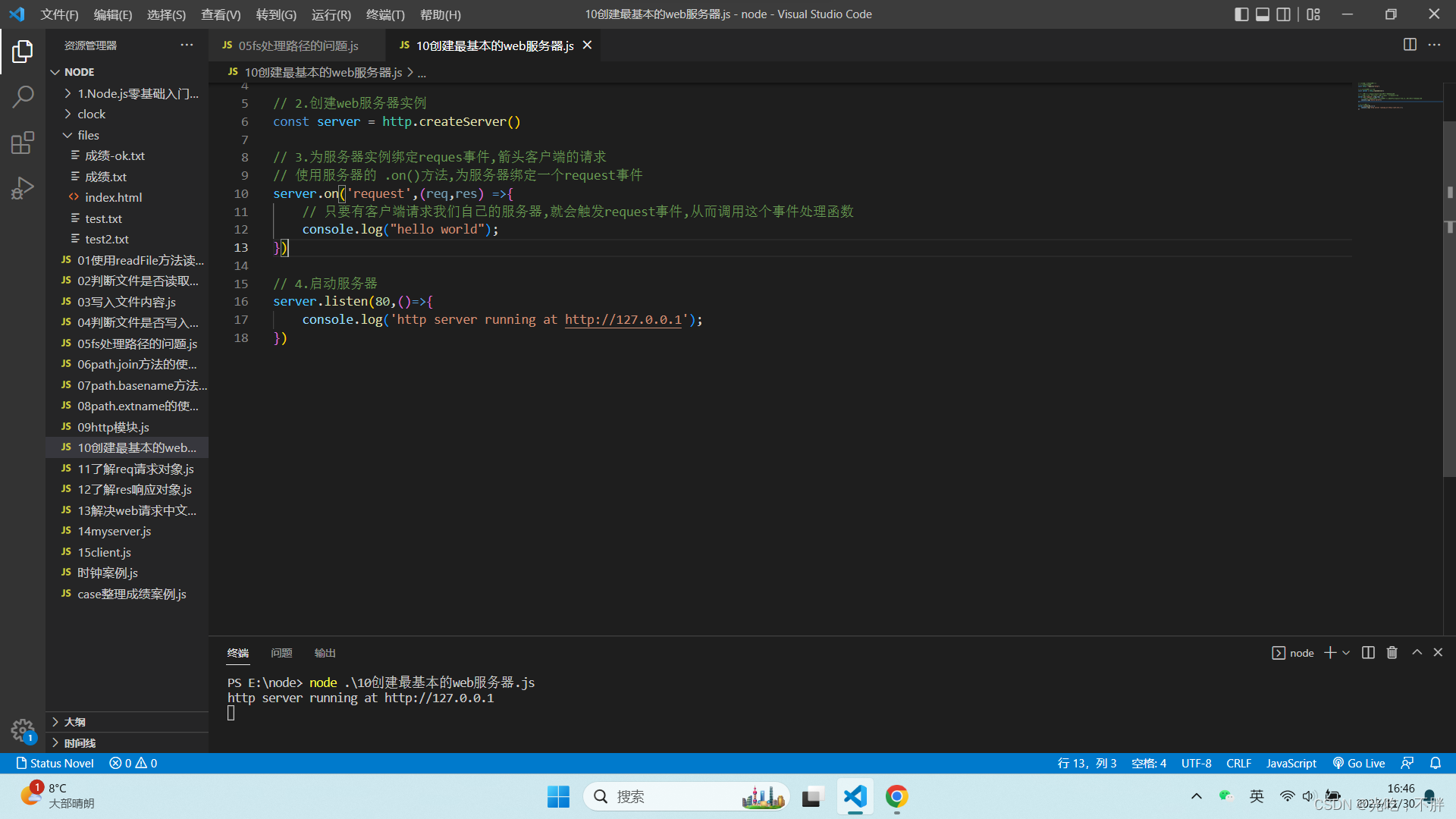
Task: Toggle secondary side bar layout
Action: [1284, 14]
